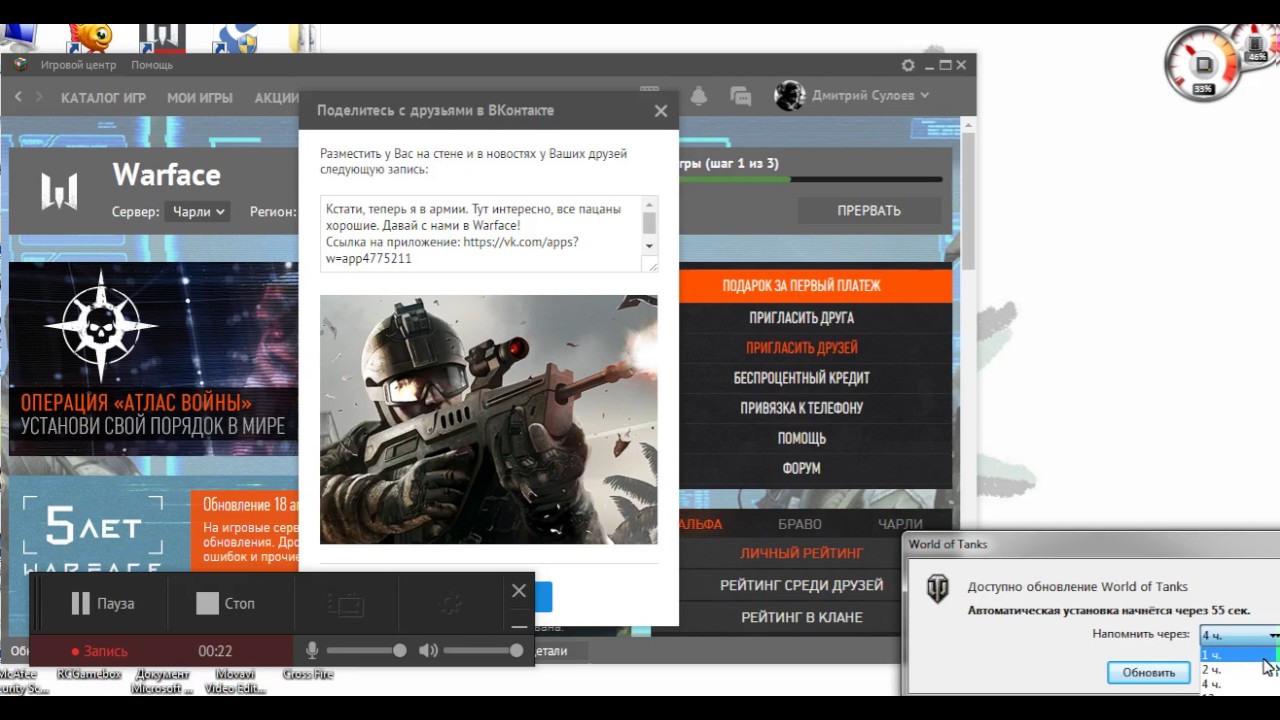The image size is (1280, 720).
Task: Open Напомнить через dropdown
Action: tap(1240, 635)
